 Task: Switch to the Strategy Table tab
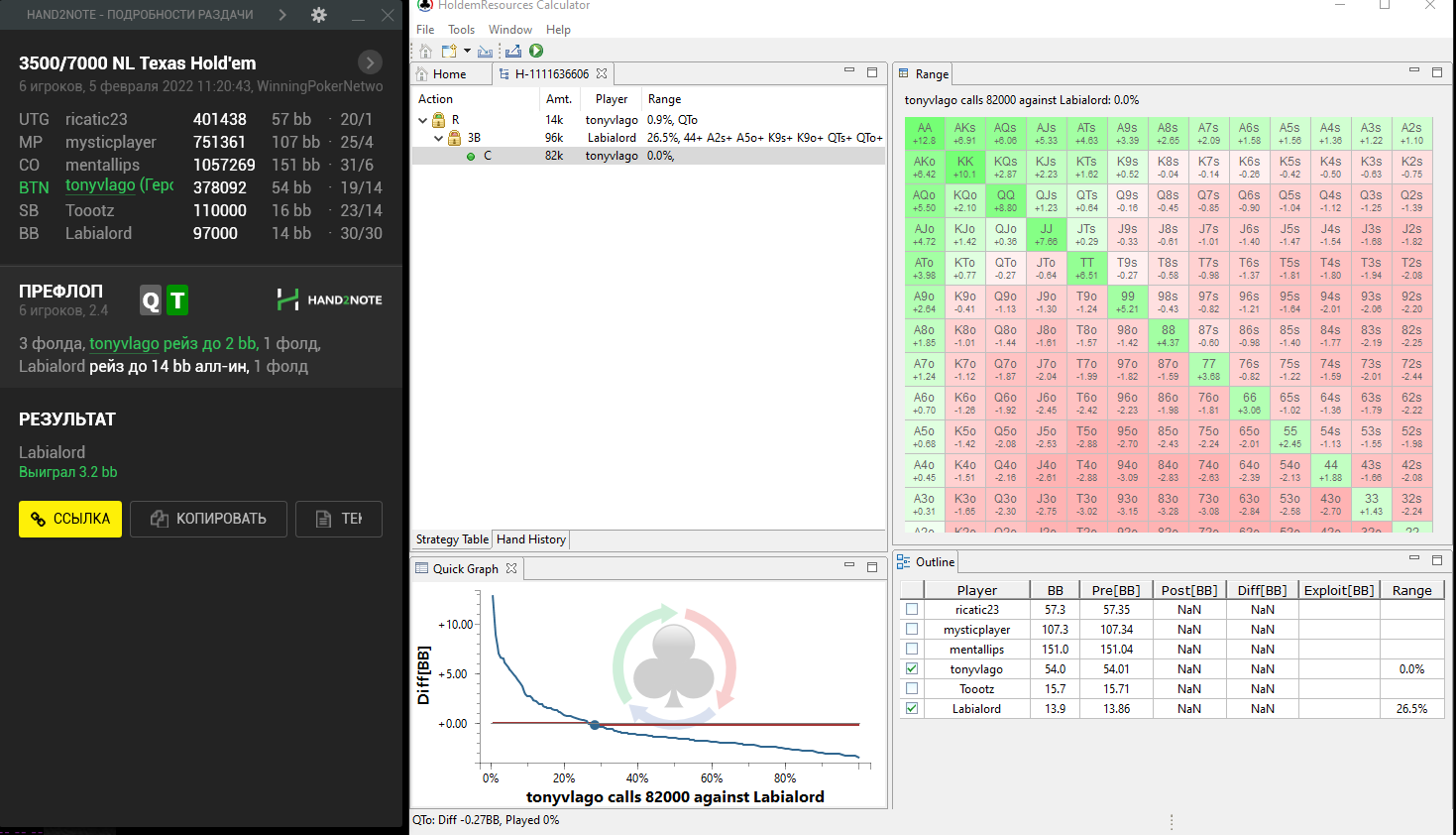[452, 539]
